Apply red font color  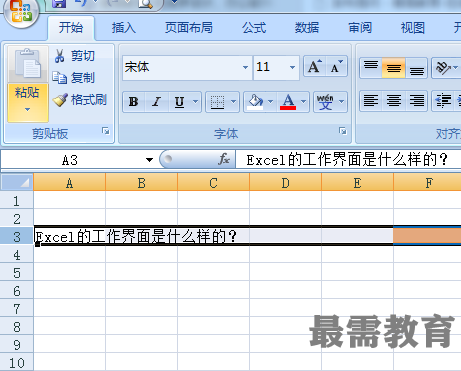coord(288,102)
